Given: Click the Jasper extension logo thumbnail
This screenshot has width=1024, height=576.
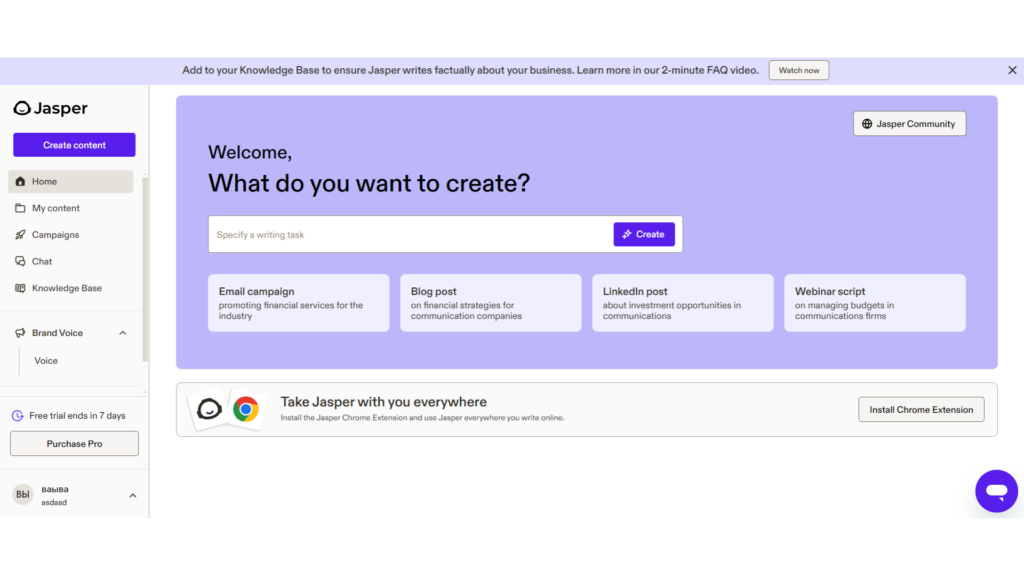Looking at the screenshot, I should [209, 409].
